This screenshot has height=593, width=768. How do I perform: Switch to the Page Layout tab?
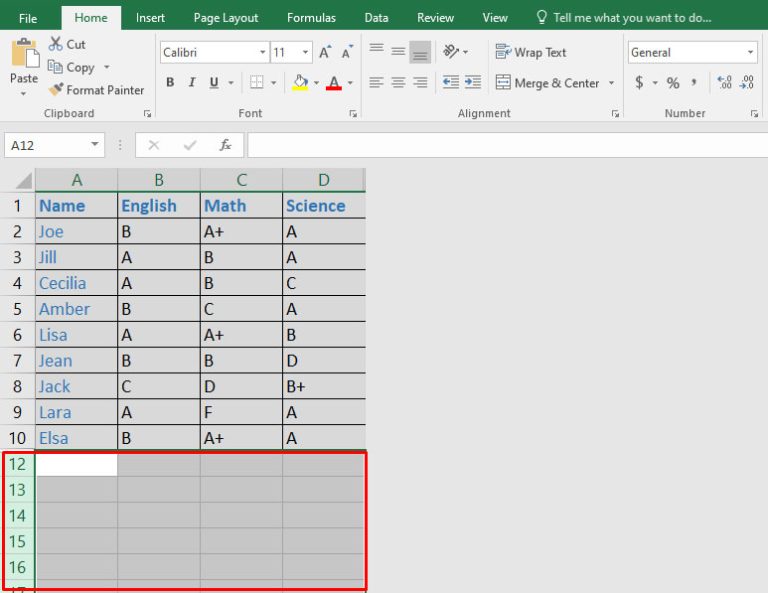(x=226, y=18)
